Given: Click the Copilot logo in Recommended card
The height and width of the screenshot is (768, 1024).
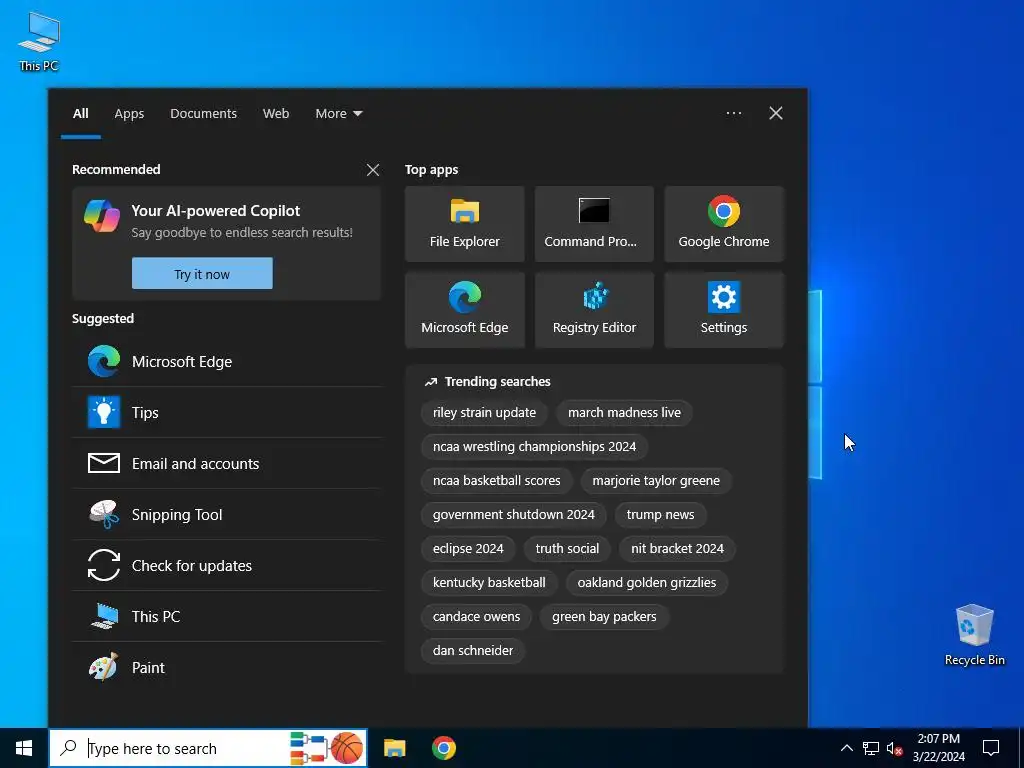Looking at the screenshot, I should [x=102, y=216].
